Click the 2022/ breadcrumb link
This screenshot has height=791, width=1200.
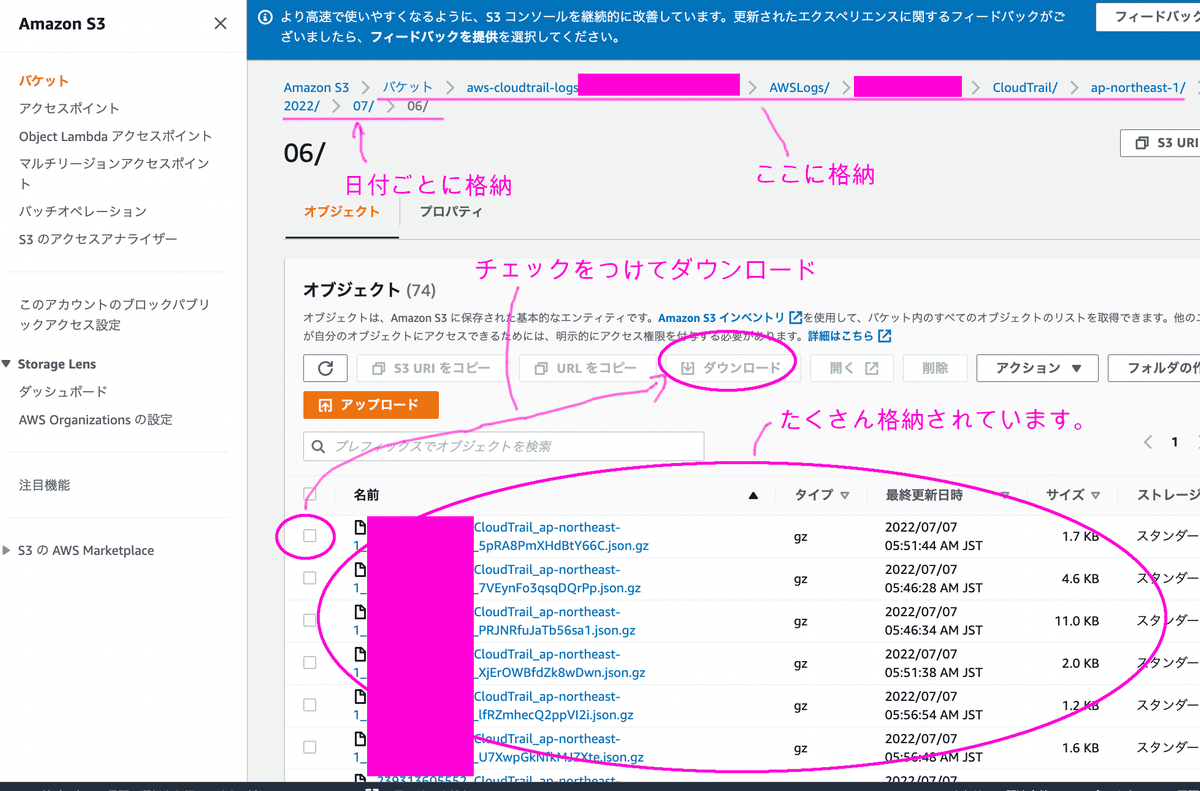[302, 106]
